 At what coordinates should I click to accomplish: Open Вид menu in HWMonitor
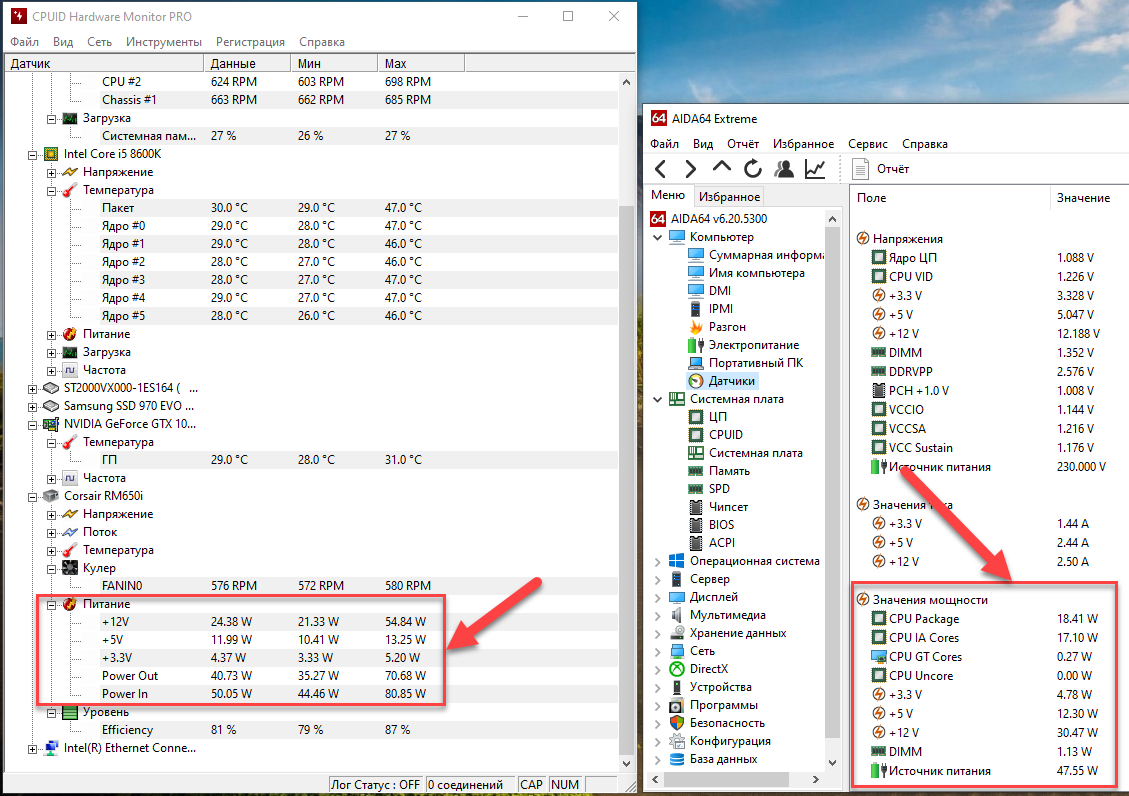click(63, 42)
